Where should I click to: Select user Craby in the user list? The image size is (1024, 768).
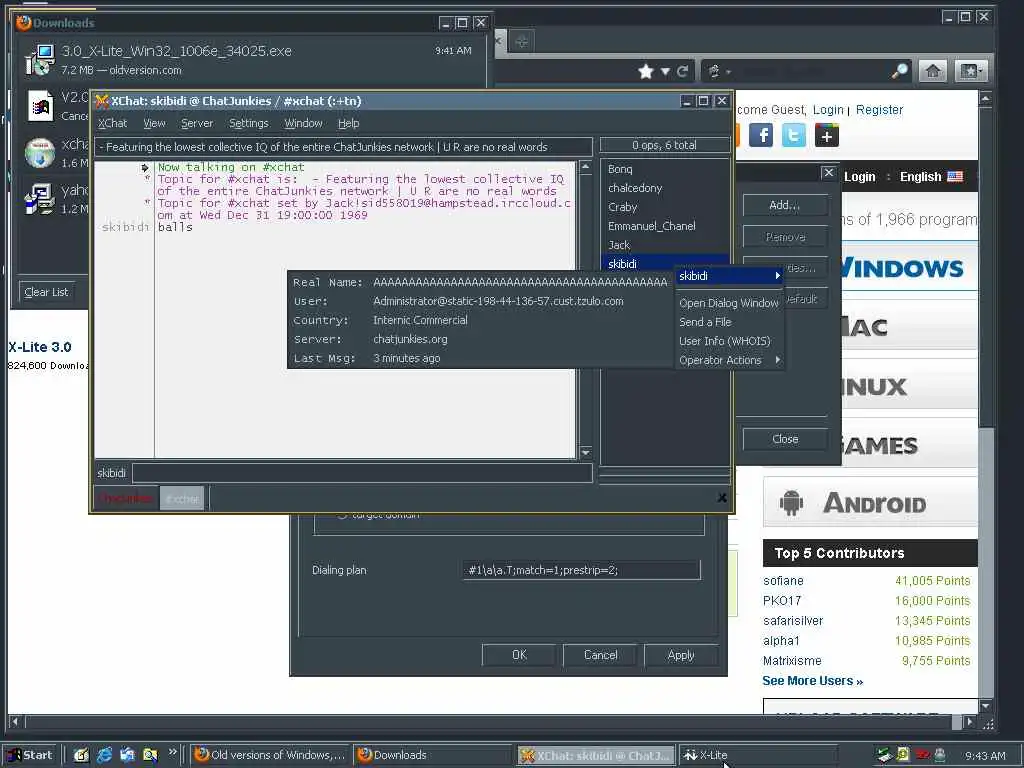point(664,207)
